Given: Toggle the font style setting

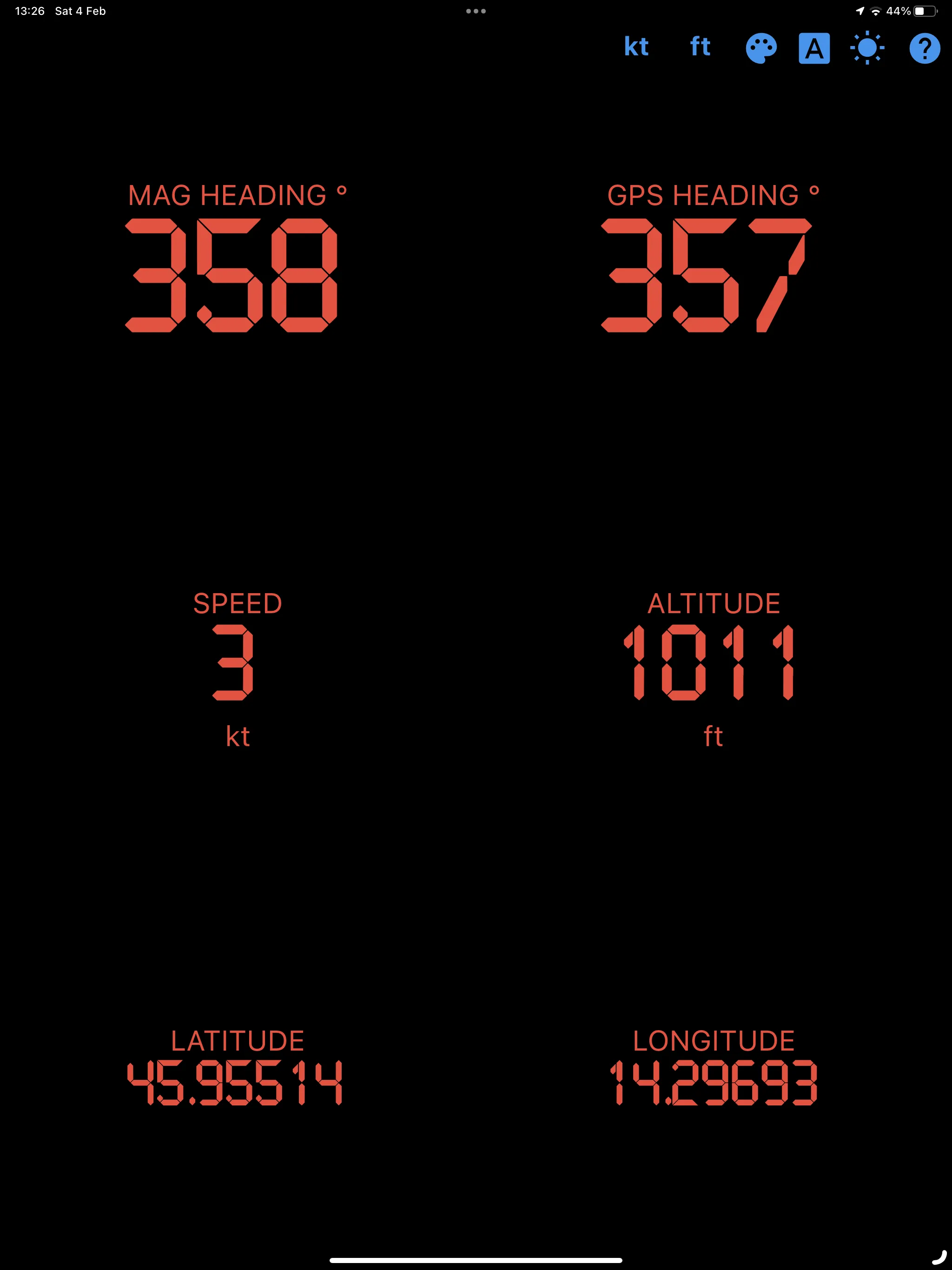Looking at the screenshot, I should [813, 46].
